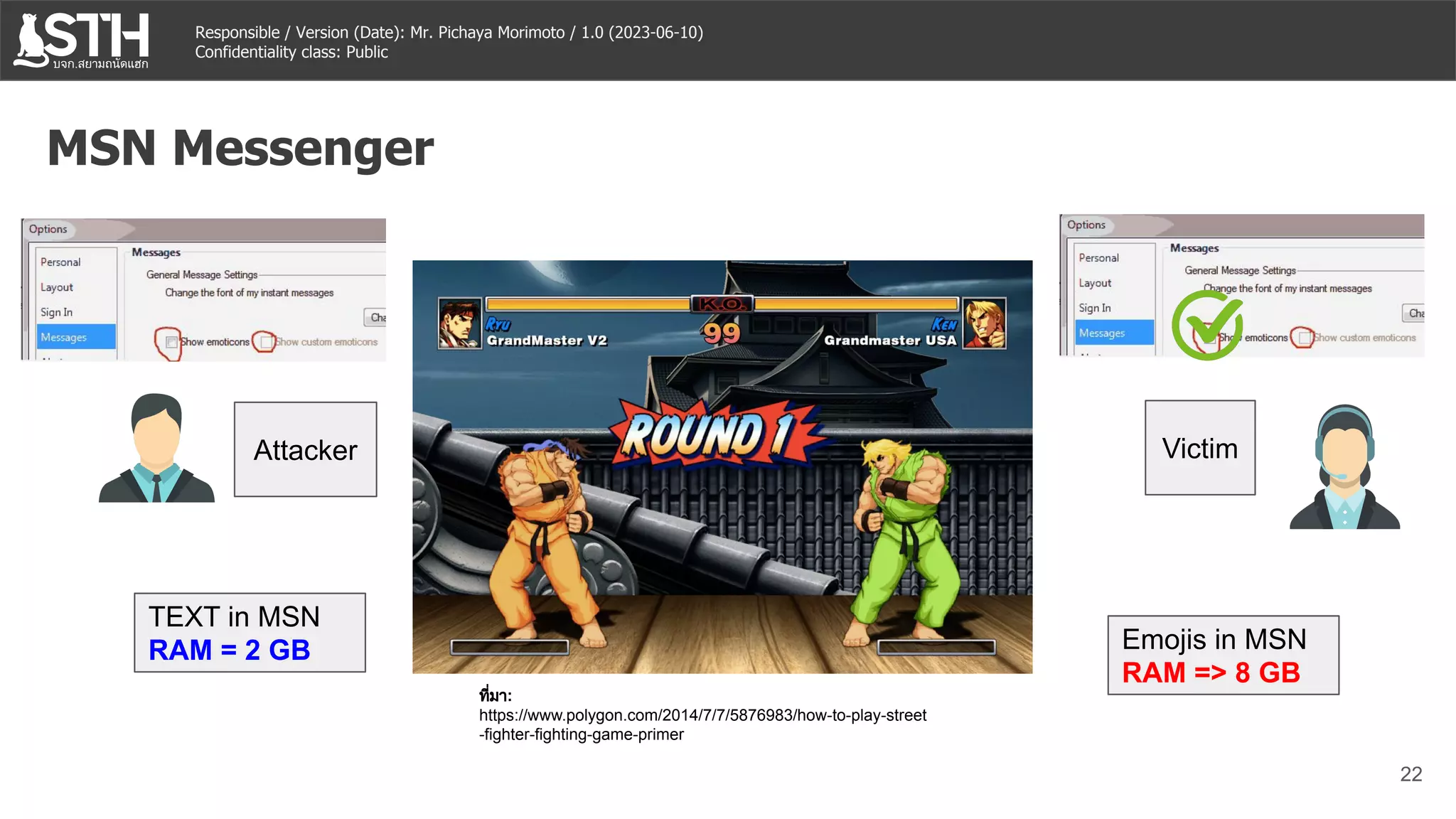
Task: Click the STH cat logo
Action: [81, 40]
